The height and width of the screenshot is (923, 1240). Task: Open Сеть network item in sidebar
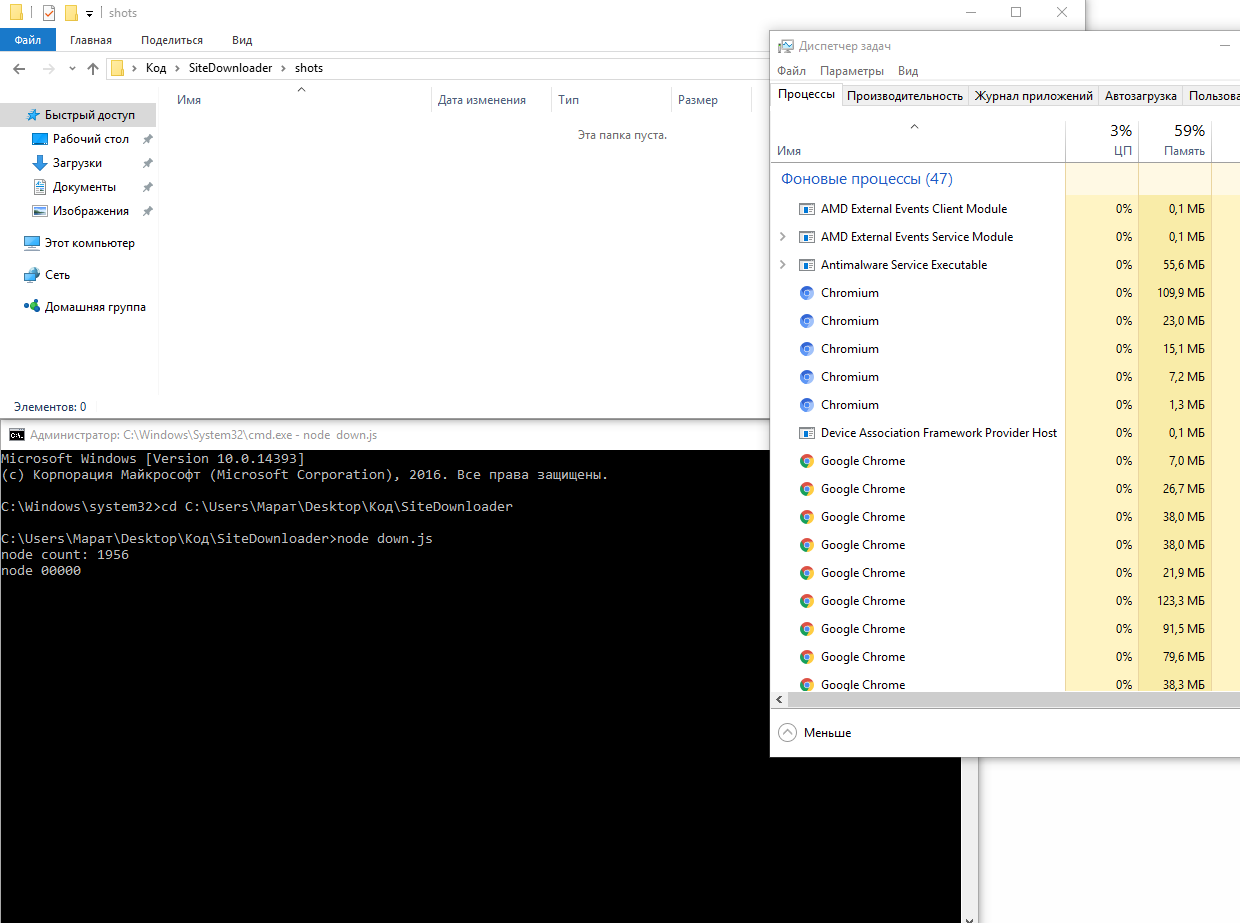pos(57,275)
